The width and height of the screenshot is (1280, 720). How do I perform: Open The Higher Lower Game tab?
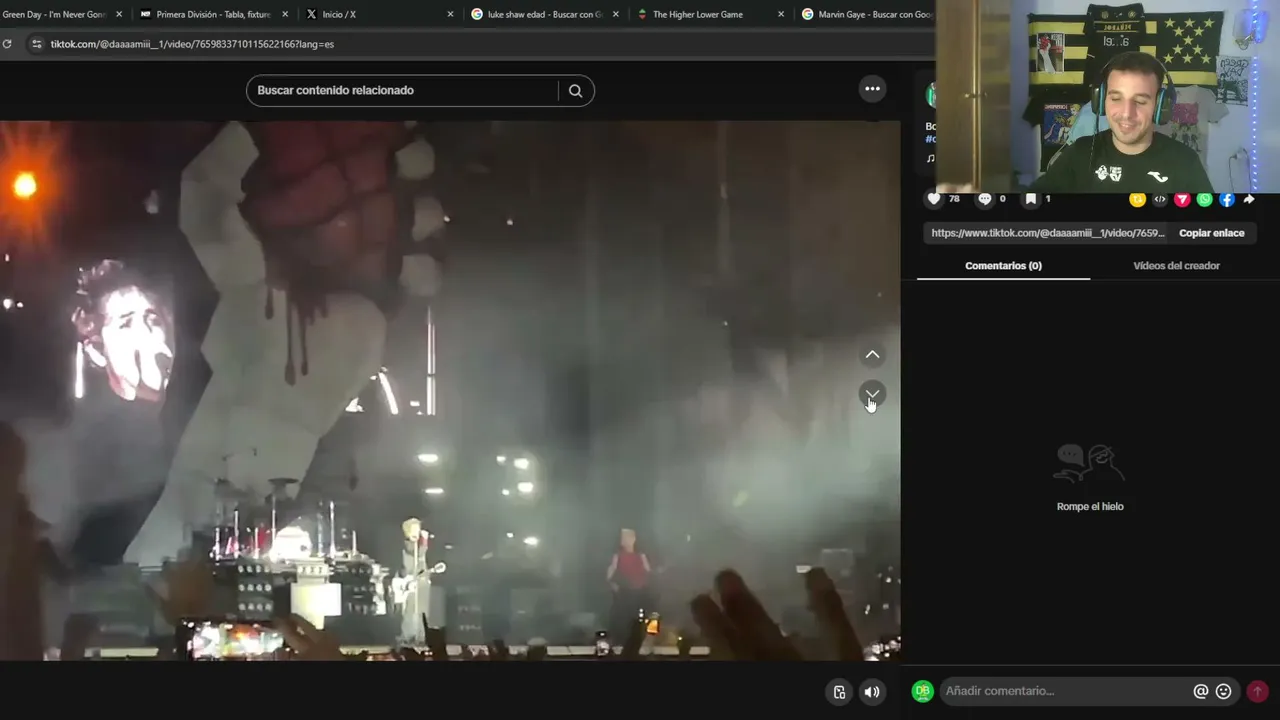coord(697,15)
